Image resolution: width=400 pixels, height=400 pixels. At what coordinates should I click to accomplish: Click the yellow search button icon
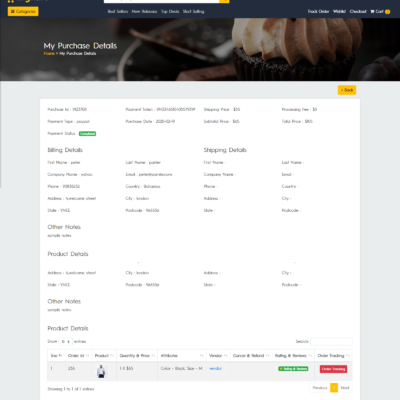[224, 1]
